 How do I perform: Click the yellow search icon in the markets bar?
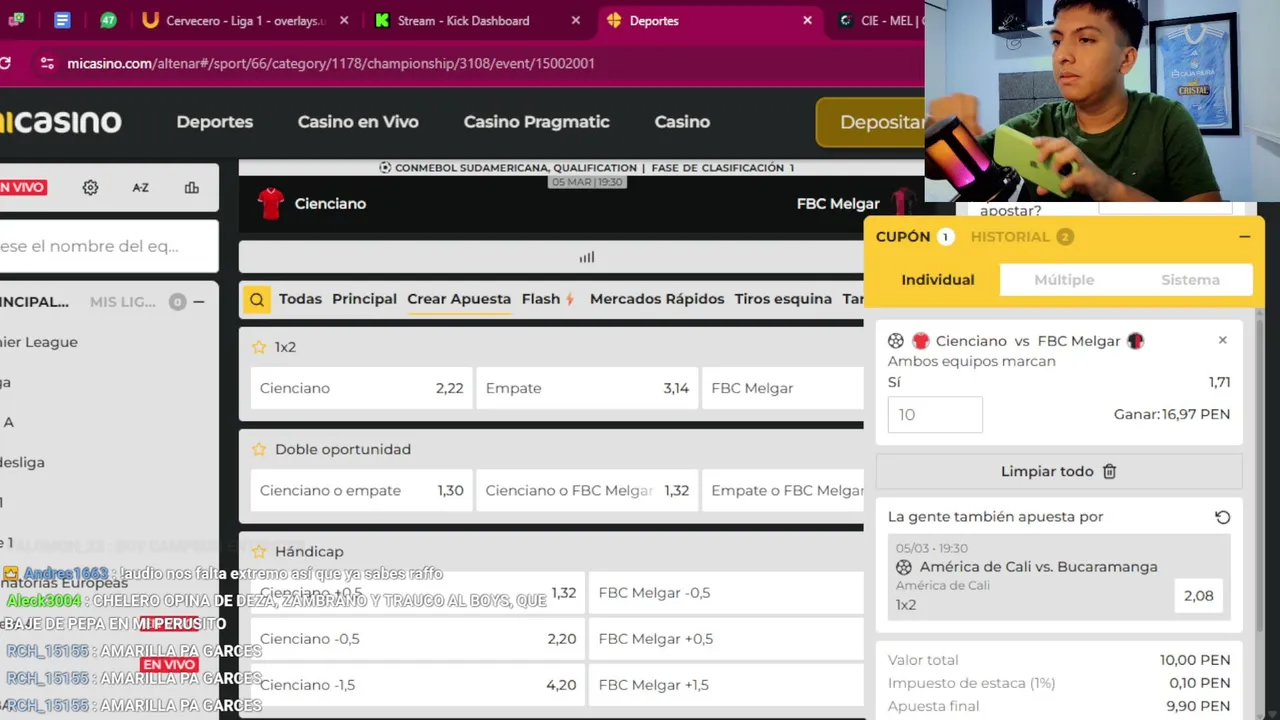tap(257, 299)
